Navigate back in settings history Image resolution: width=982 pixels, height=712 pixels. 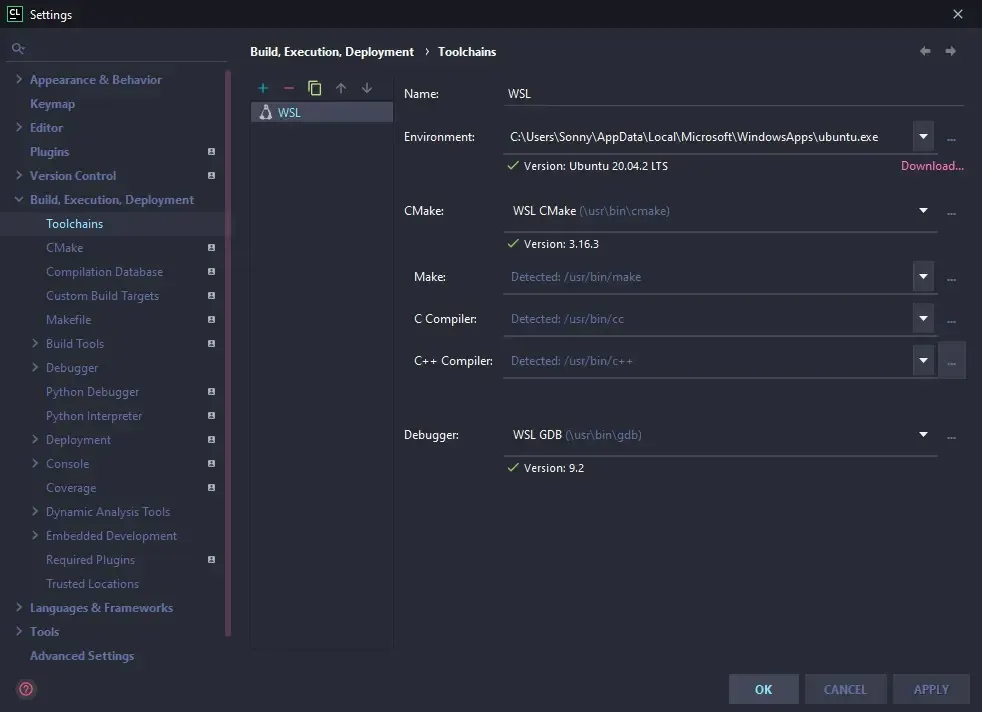pyautogui.click(x=925, y=51)
